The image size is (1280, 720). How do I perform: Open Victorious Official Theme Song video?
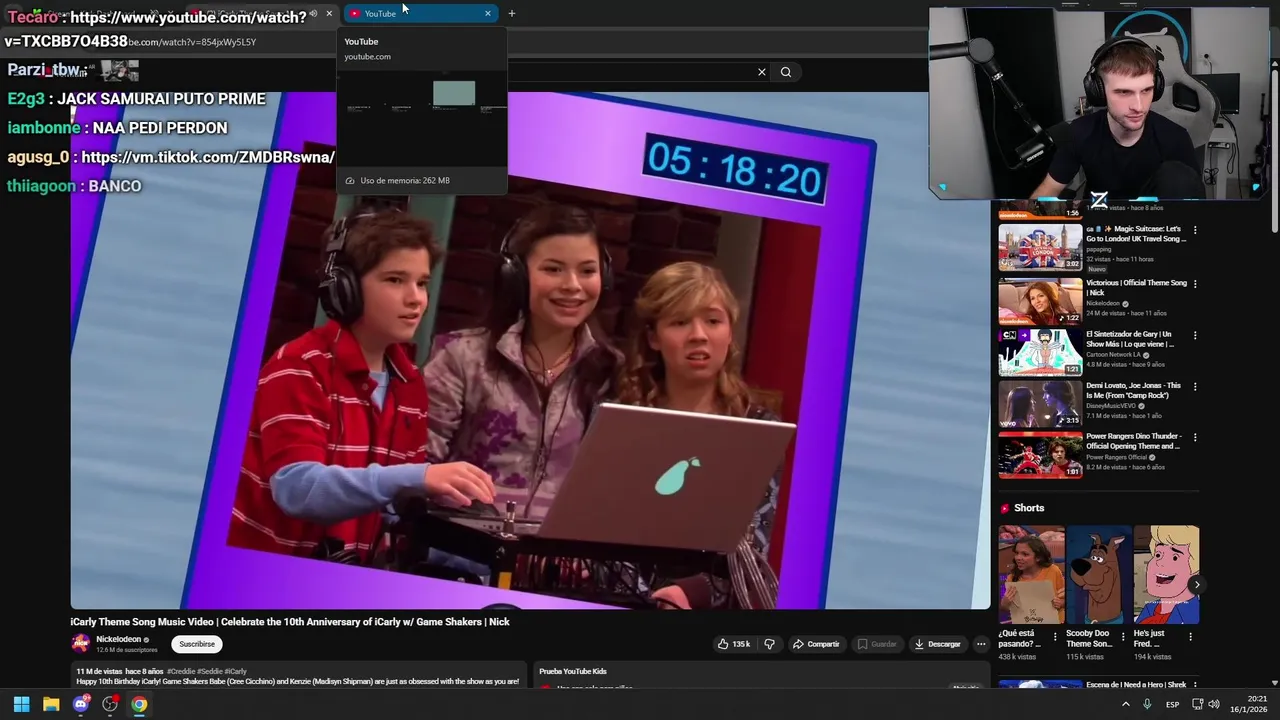1040,299
